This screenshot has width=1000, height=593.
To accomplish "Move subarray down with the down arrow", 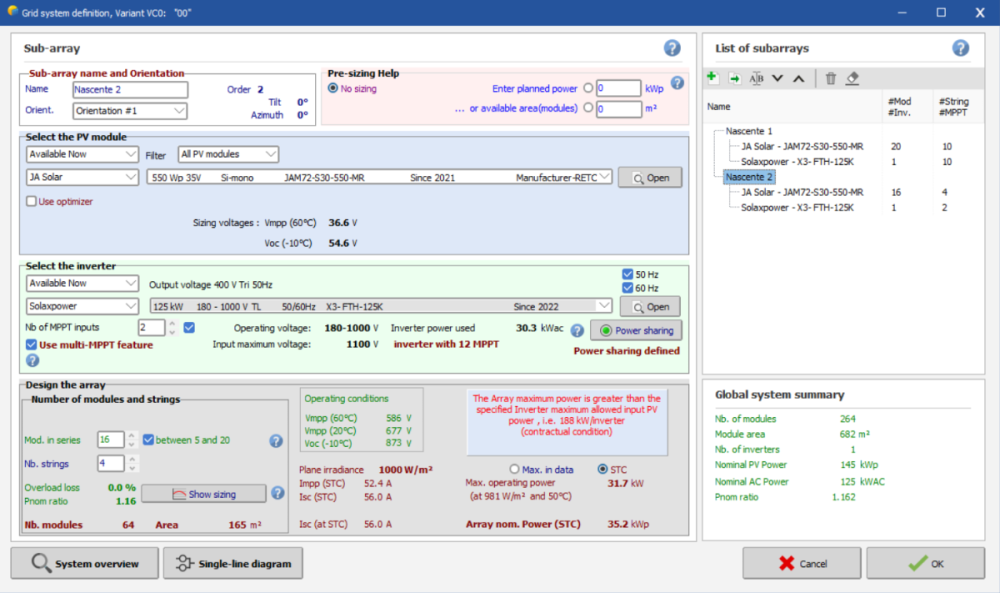I will (778, 78).
